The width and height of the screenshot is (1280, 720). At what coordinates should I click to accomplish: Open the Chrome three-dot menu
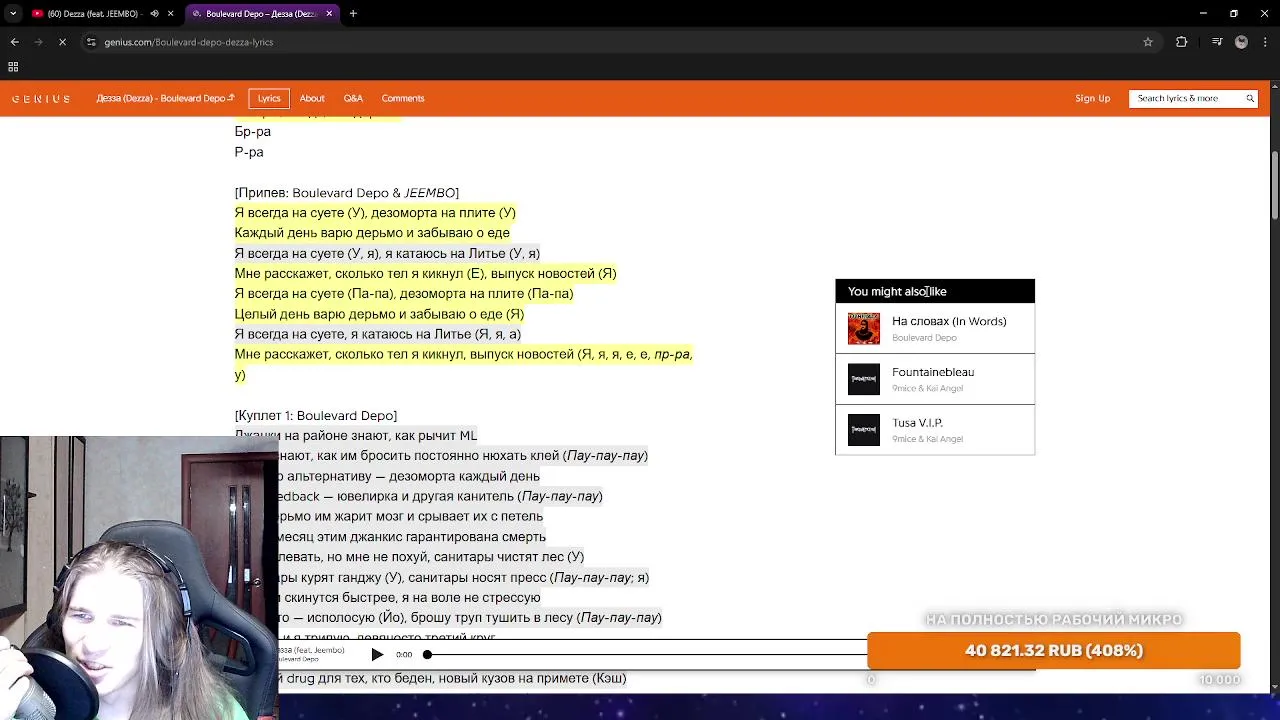click(1265, 42)
